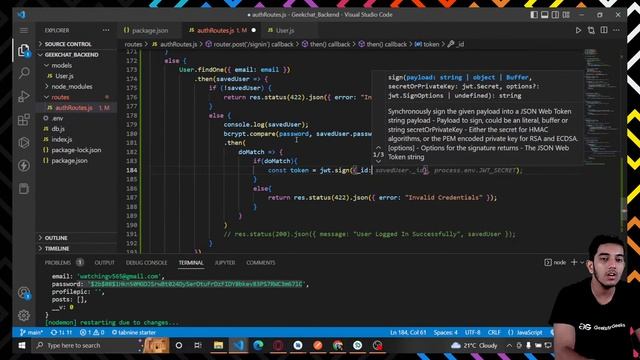Open problems count in status bar
Viewport: 640px width, 360px height.
pos(92,332)
